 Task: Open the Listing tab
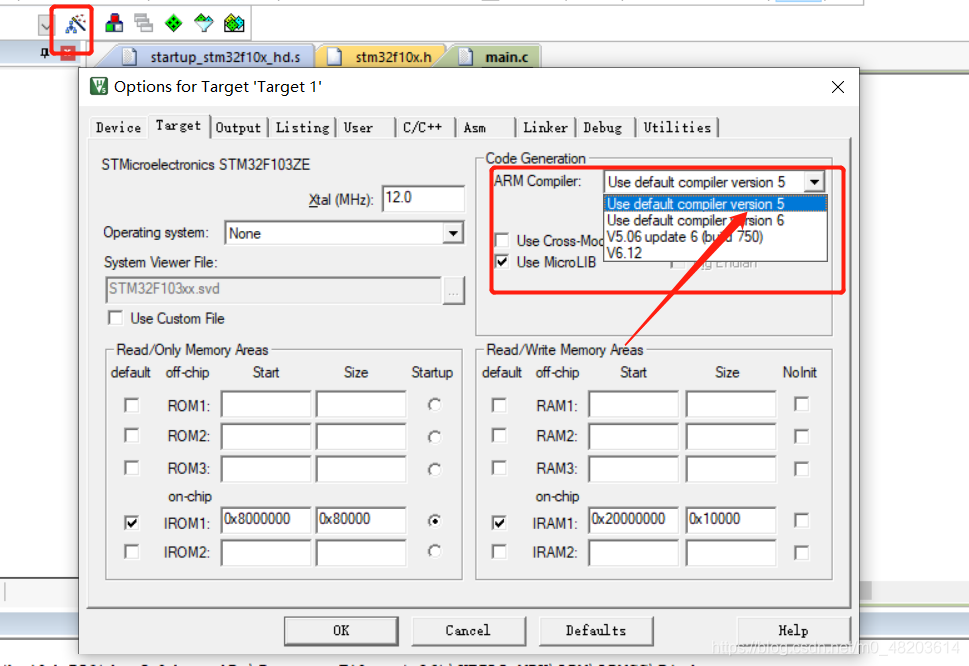tap(303, 127)
